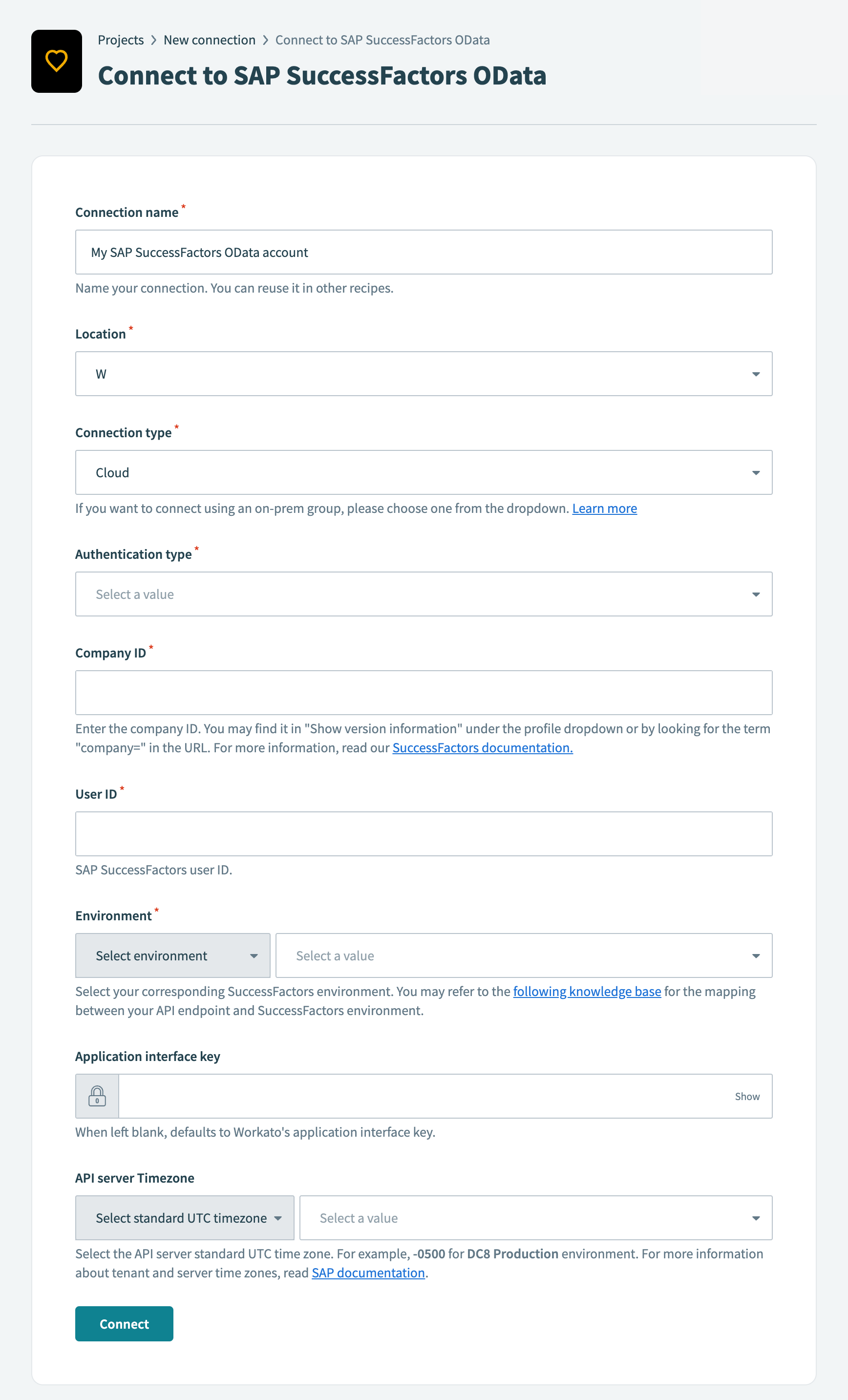Open the Learn more link about on-prem groups
Image resolution: width=848 pixels, height=1400 pixels.
(604, 509)
